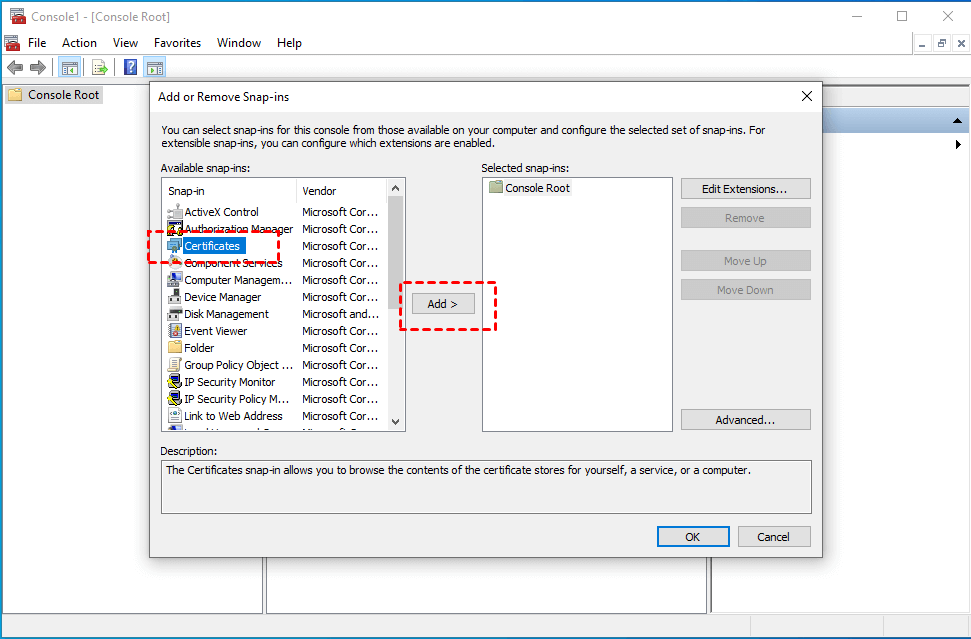
Task: Click the inner MDI window minimize button
Action: tap(923, 43)
